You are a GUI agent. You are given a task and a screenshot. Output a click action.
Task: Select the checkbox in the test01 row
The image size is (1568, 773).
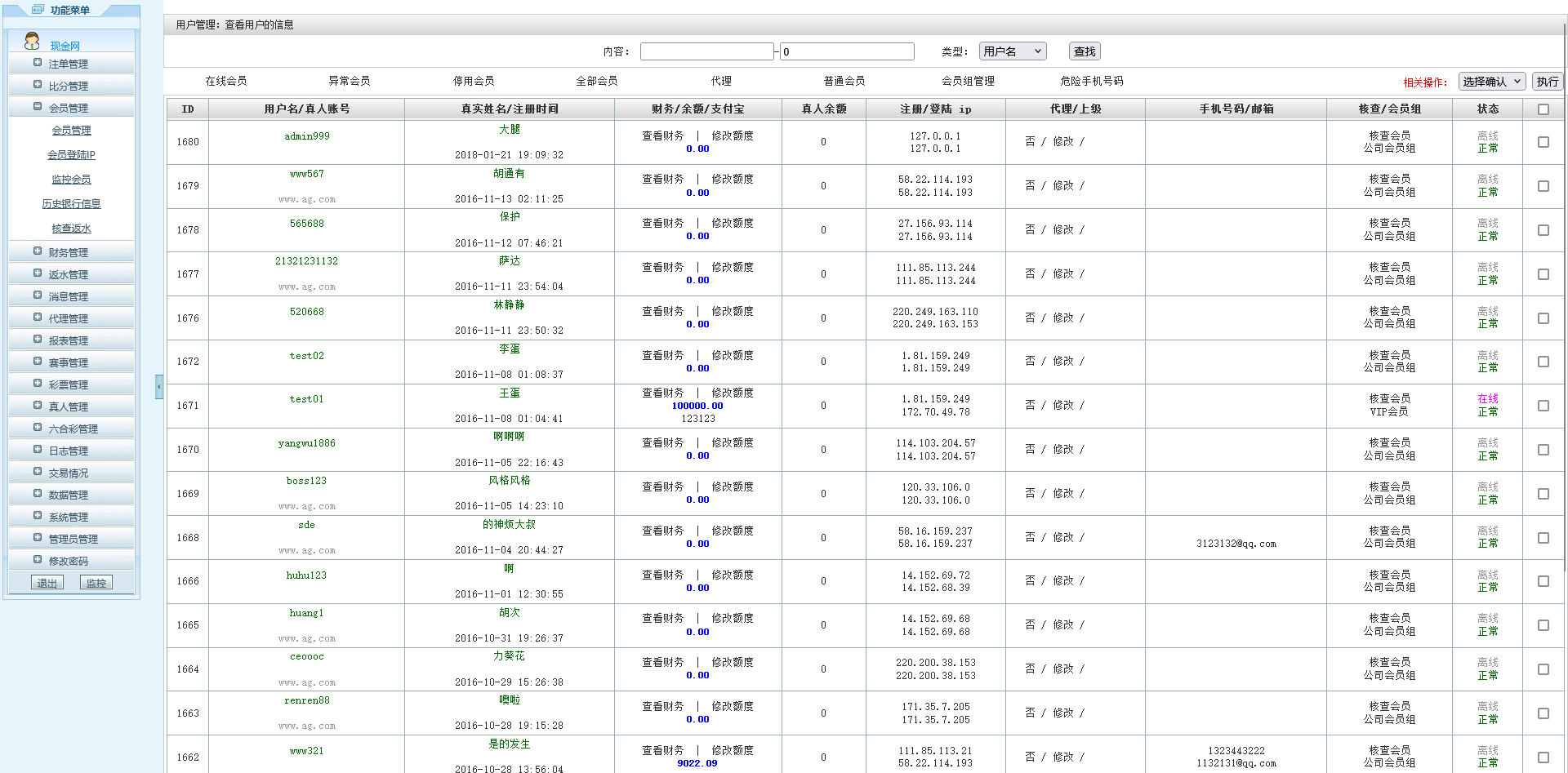click(x=1543, y=406)
